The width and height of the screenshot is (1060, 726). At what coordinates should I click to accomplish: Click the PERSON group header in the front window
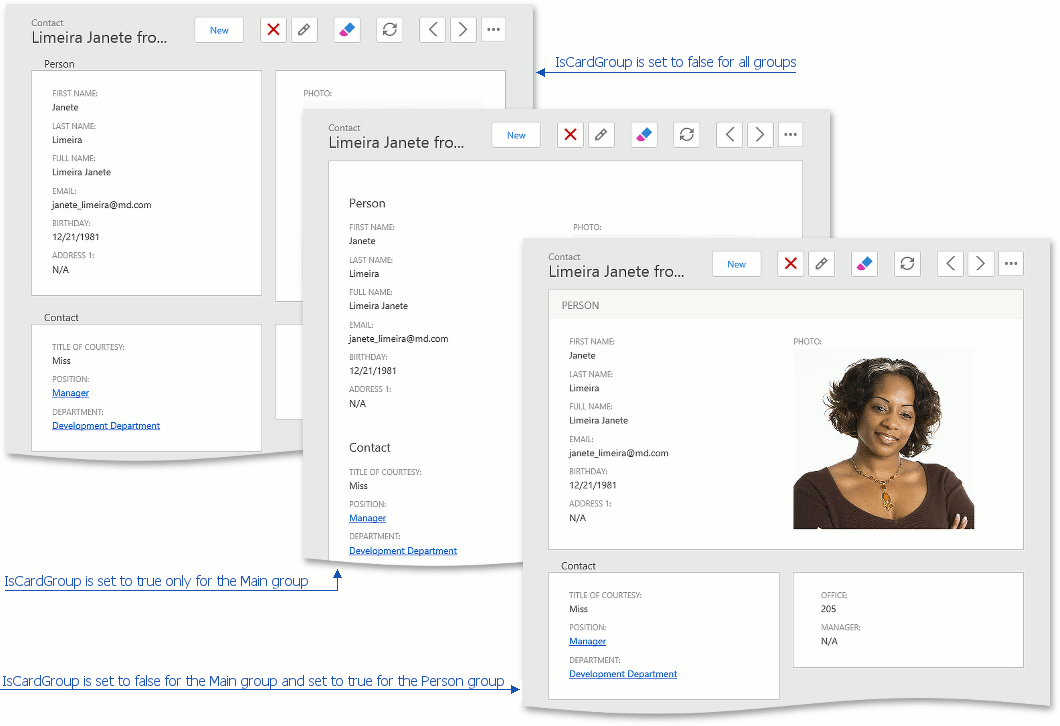pos(786,305)
